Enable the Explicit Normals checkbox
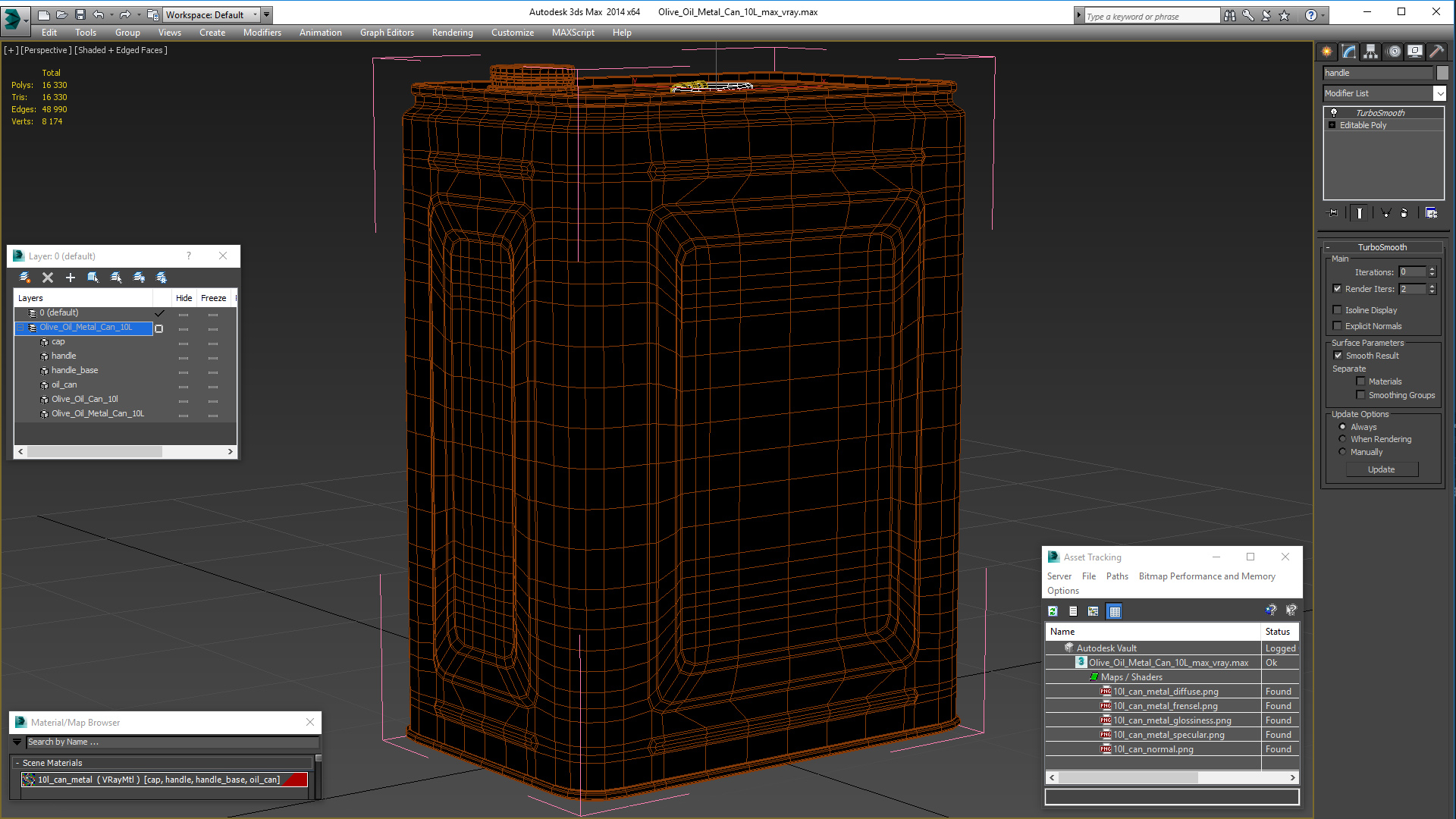The height and width of the screenshot is (819, 1456). [x=1338, y=326]
